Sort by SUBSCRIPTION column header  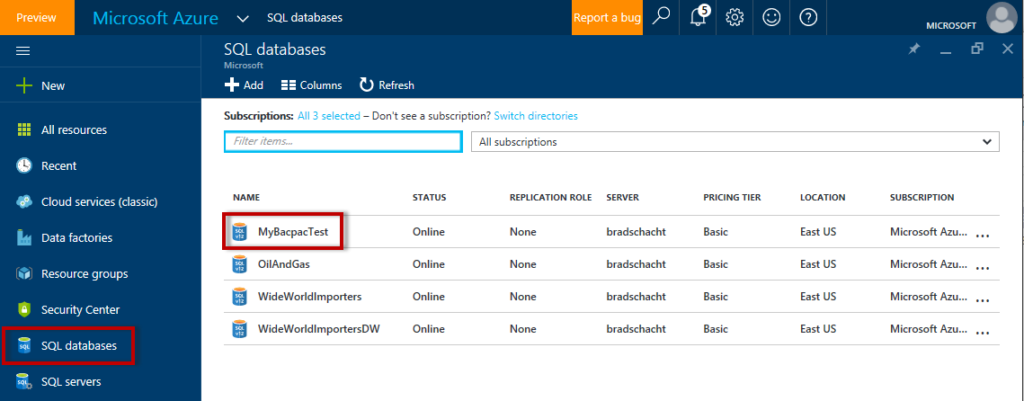click(x=922, y=197)
